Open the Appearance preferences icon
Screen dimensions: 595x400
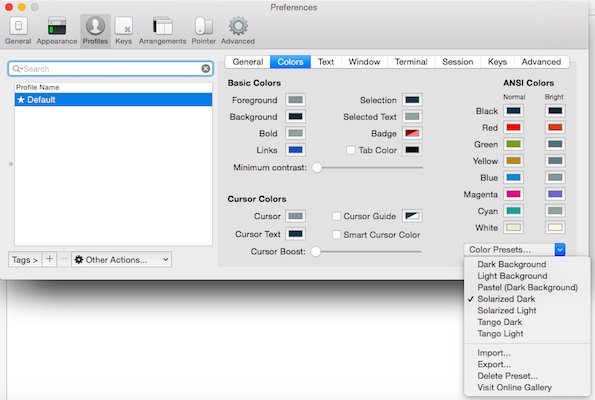coord(57,31)
